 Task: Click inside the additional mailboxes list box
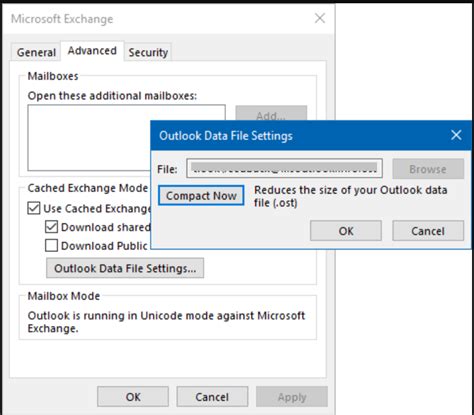tap(89, 138)
